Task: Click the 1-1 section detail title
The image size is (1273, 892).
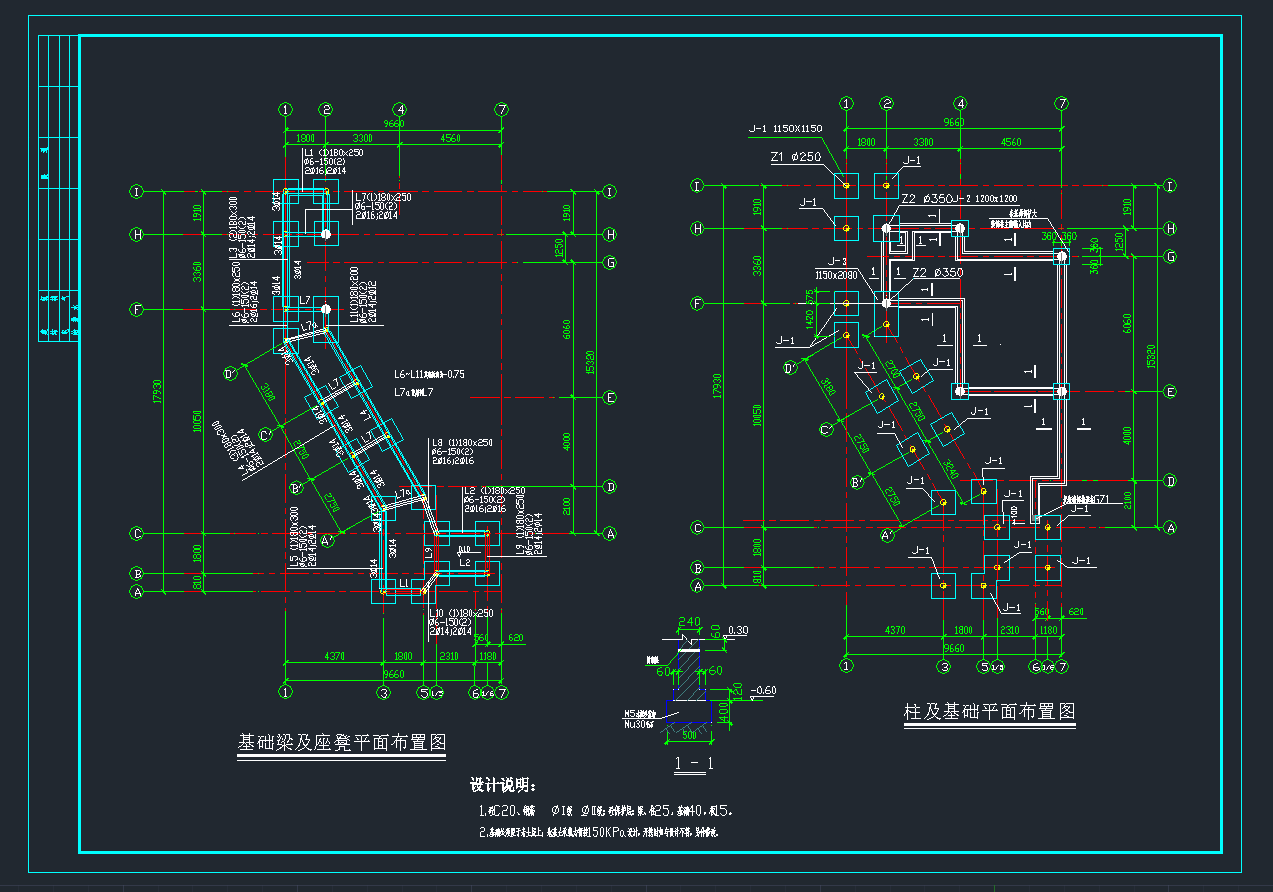Action: tap(694, 765)
